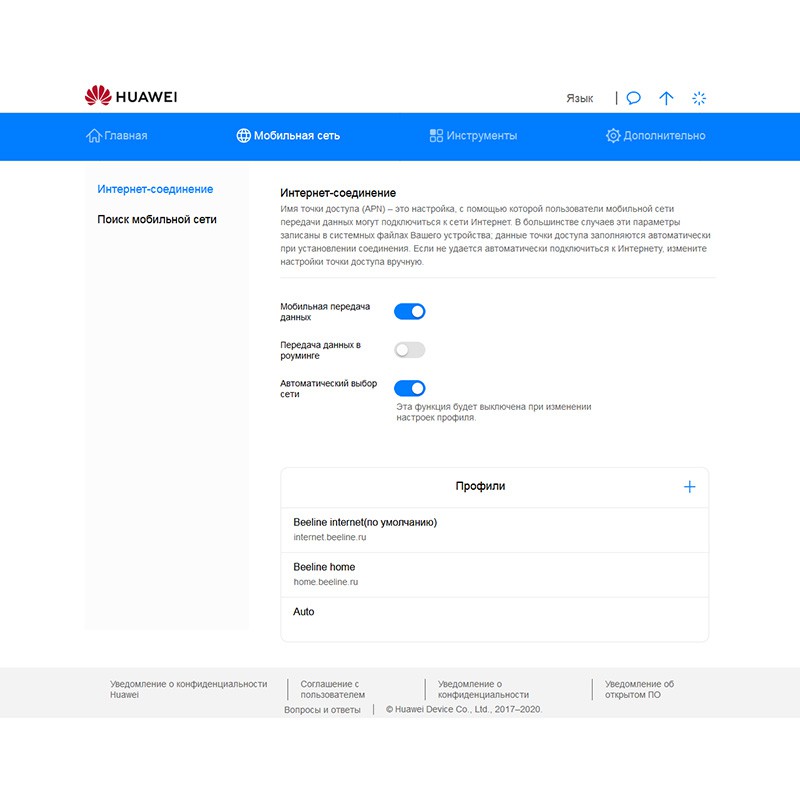Image resolution: width=800 pixels, height=800 pixels.
Task: Open the SMS messages icon
Action: 634,98
